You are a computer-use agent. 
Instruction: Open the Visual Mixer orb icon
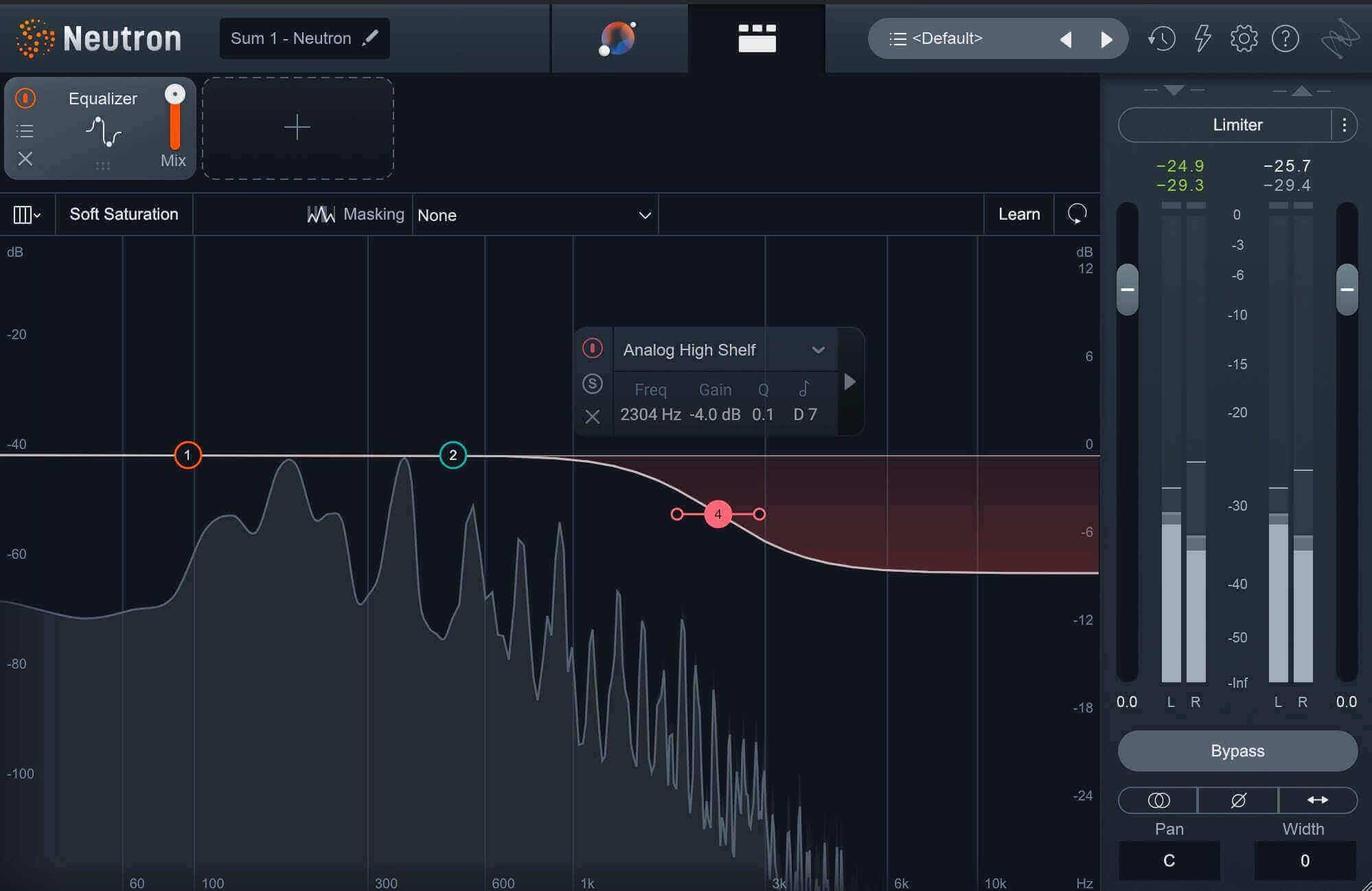point(617,38)
